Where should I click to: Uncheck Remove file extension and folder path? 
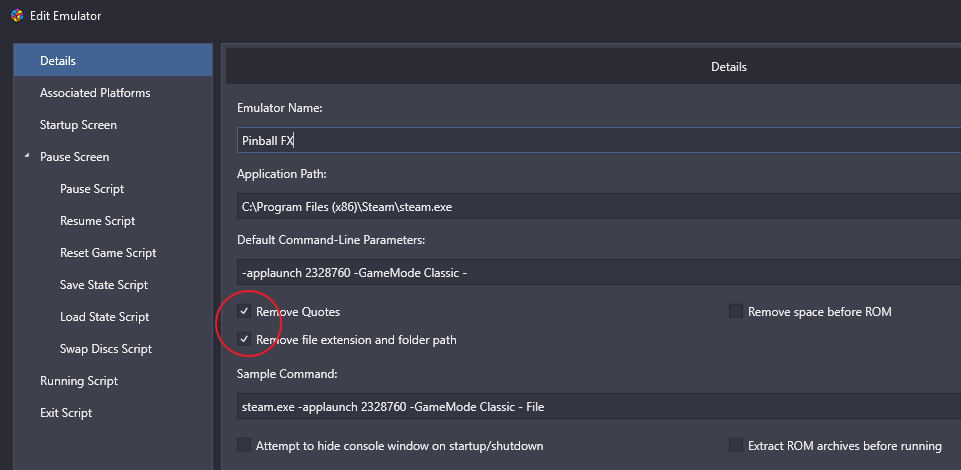244,339
